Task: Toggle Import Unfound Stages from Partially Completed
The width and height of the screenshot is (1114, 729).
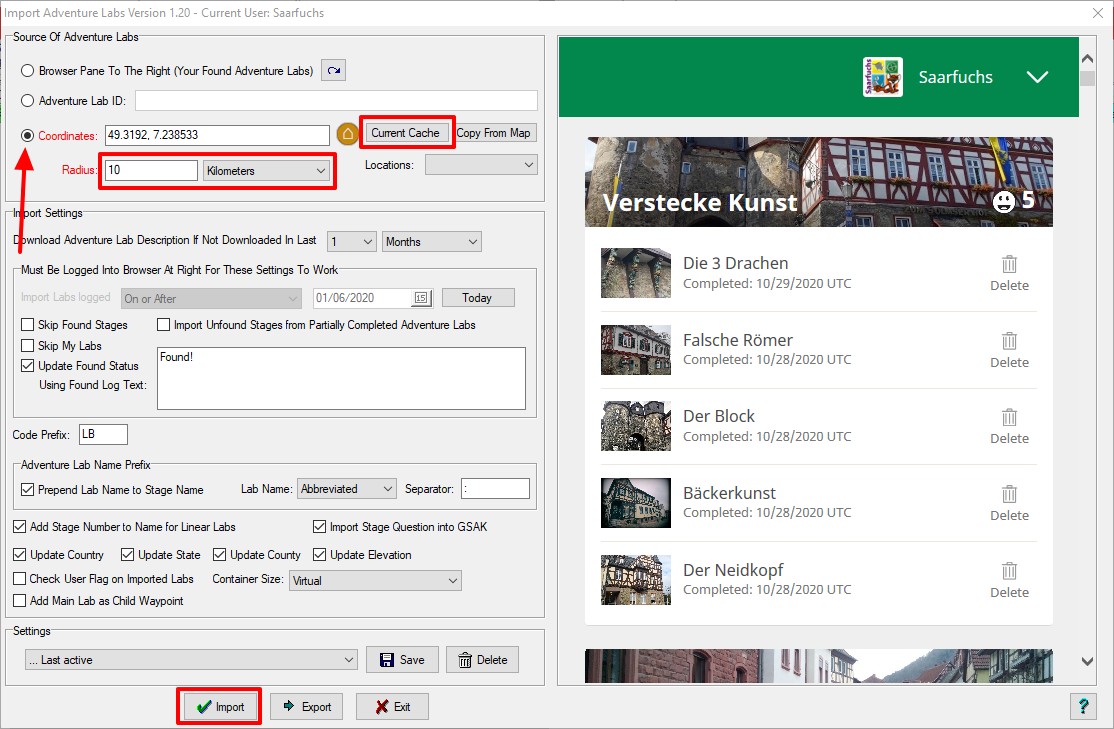Action: click(163, 325)
